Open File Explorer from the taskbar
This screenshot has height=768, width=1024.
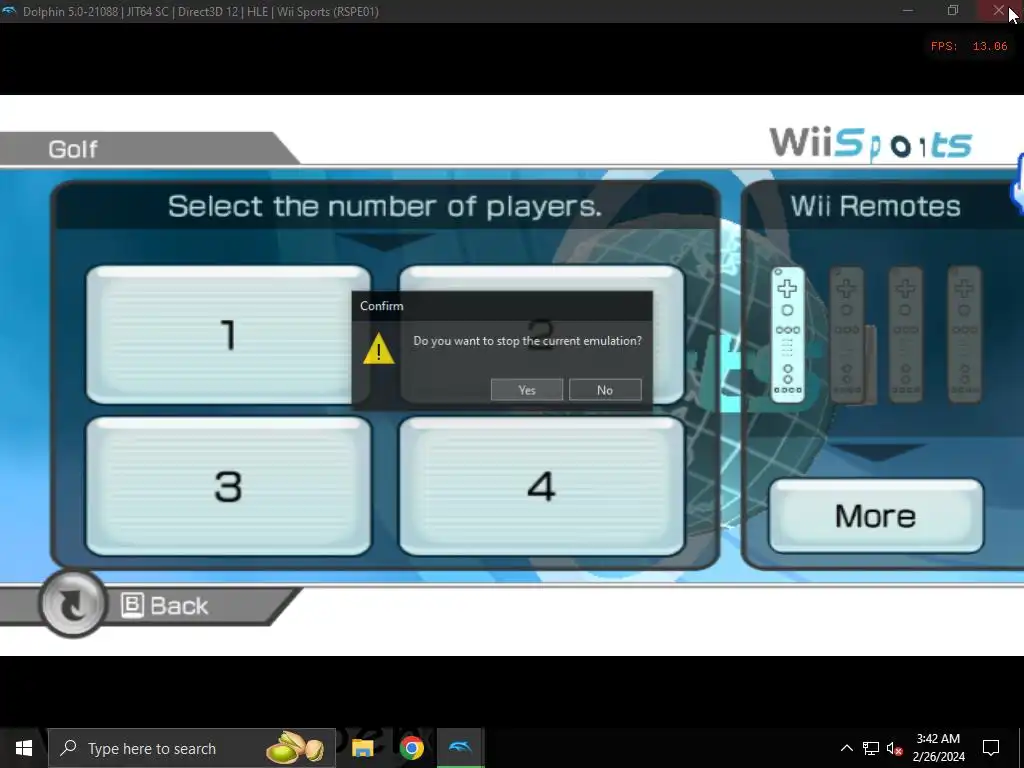(x=362, y=748)
